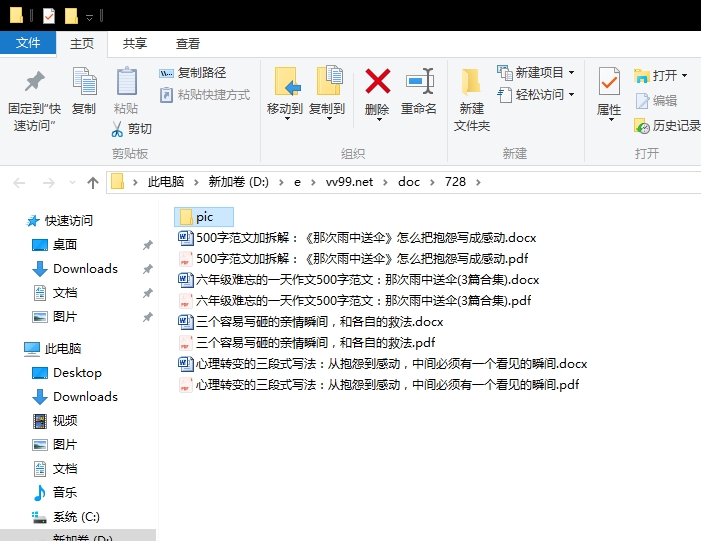The width and height of the screenshot is (701, 541).
Task: Open recent locations dropdown arrow
Action: click(72, 183)
